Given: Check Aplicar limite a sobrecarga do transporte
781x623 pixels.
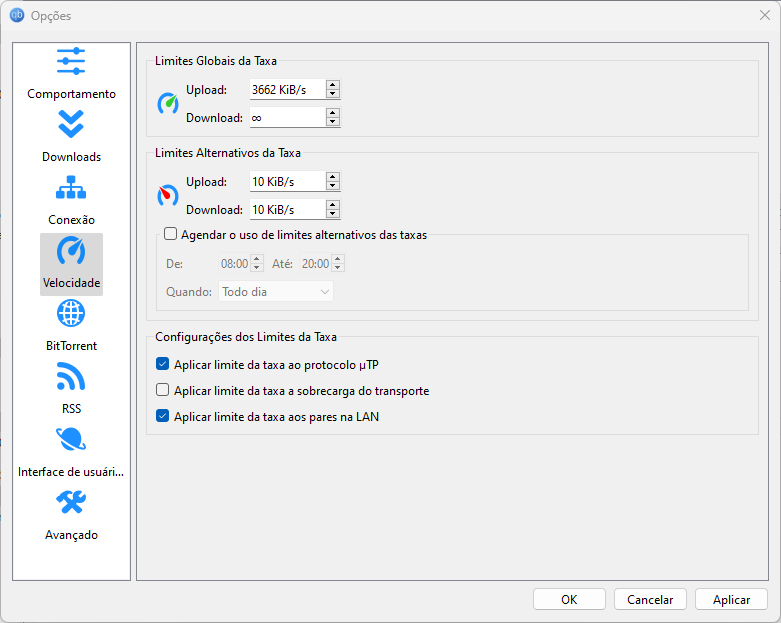Looking at the screenshot, I should pyautogui.click(x=162, y=390).
